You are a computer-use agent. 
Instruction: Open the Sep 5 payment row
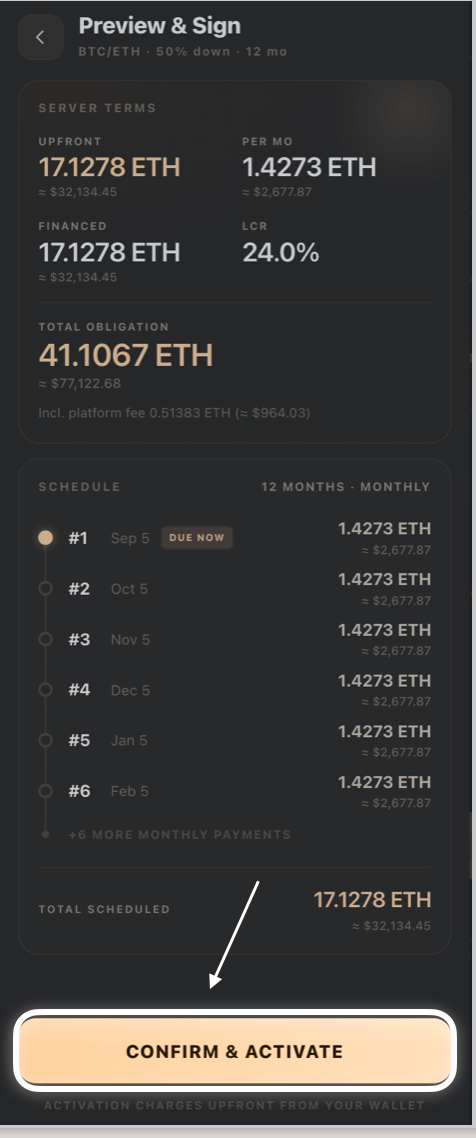pyautogui.click(x=234, y=538)
